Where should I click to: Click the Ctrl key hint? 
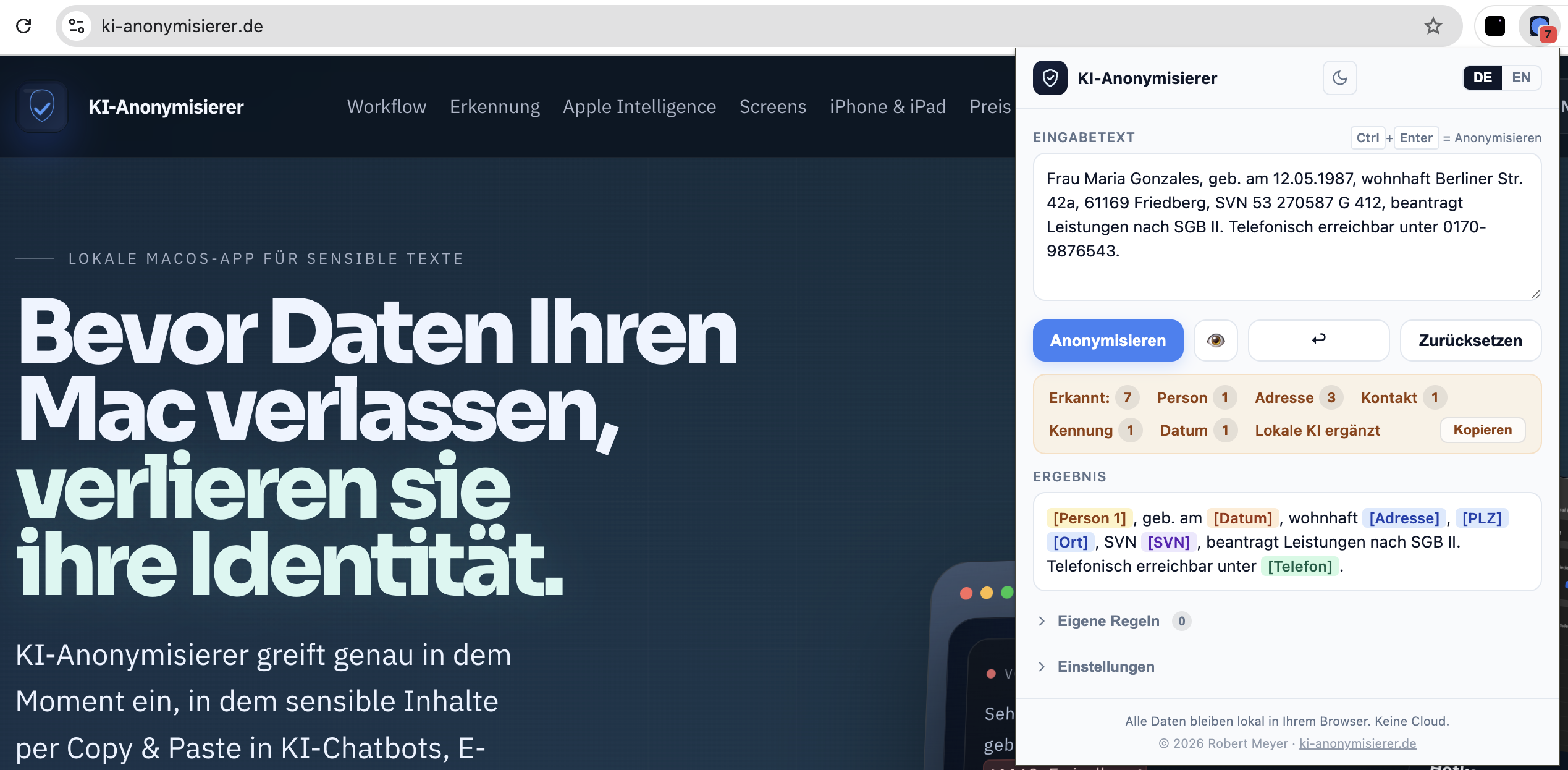[x=1368, y=138]
